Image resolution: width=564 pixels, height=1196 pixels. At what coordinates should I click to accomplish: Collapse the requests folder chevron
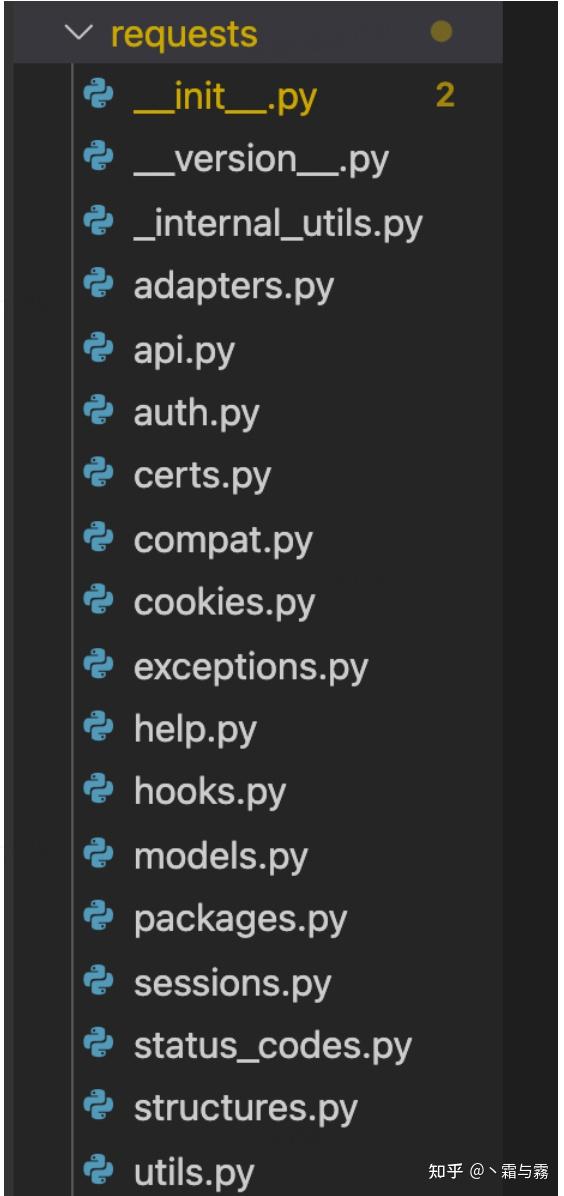click(79, 33)
